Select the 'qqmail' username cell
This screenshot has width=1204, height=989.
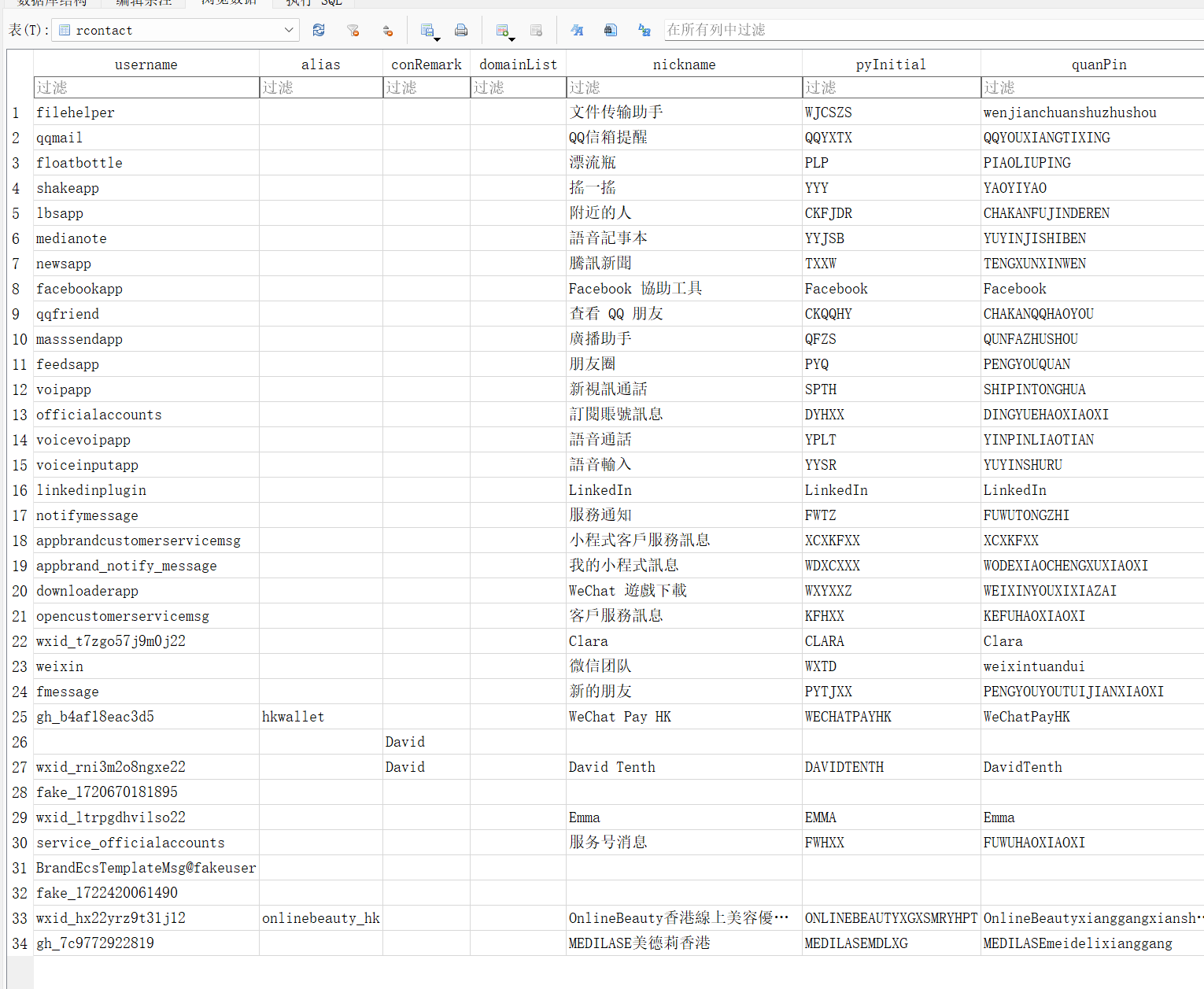click(x=146, y=138)
